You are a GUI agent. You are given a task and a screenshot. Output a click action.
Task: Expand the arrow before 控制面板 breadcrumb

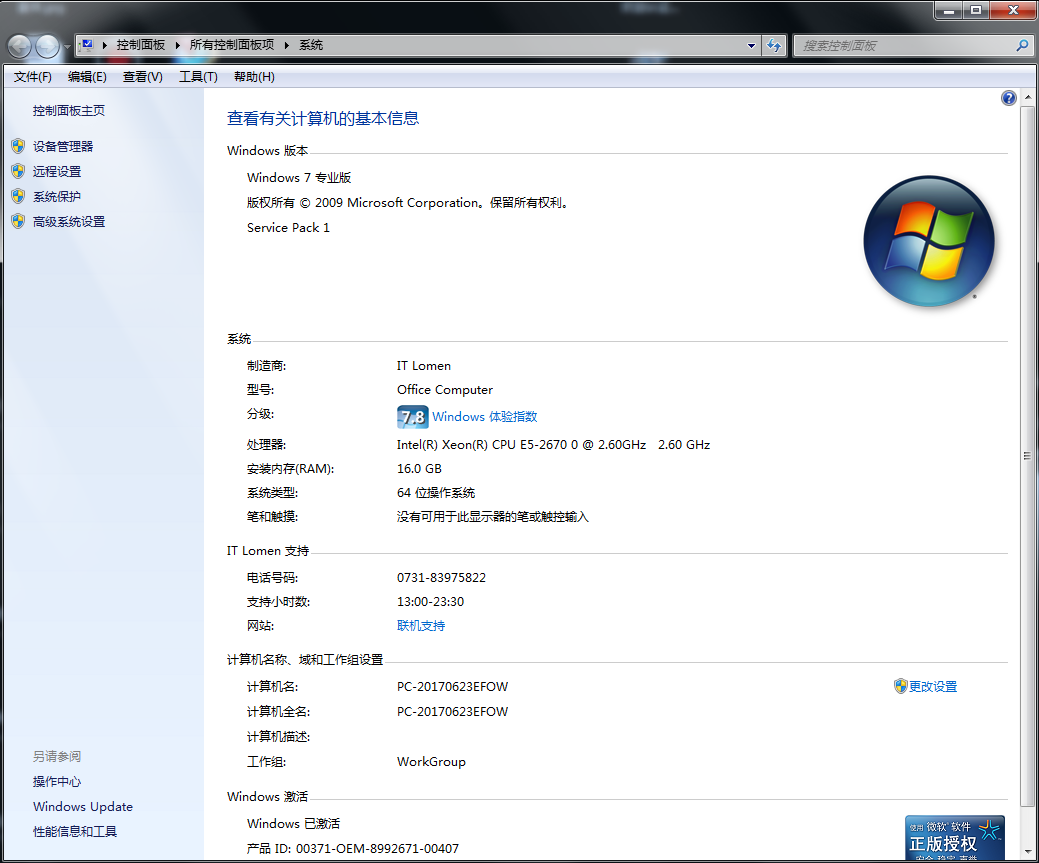(105, 45)
